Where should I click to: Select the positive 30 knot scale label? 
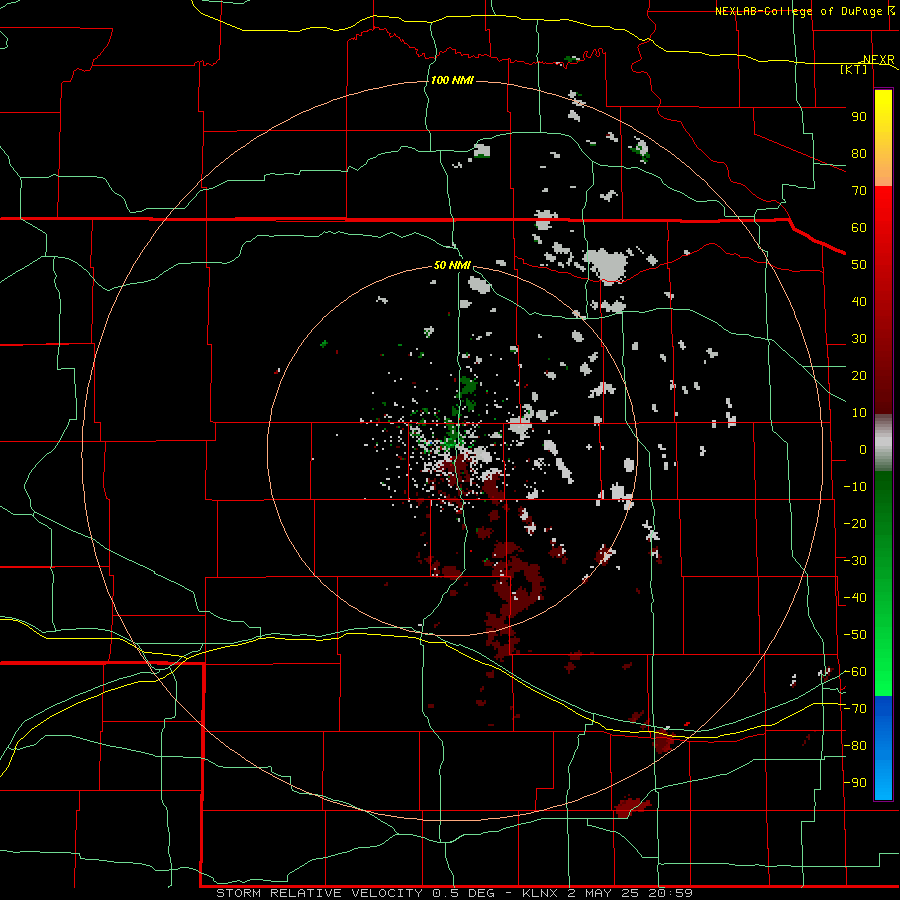click(x=859, y=339)
